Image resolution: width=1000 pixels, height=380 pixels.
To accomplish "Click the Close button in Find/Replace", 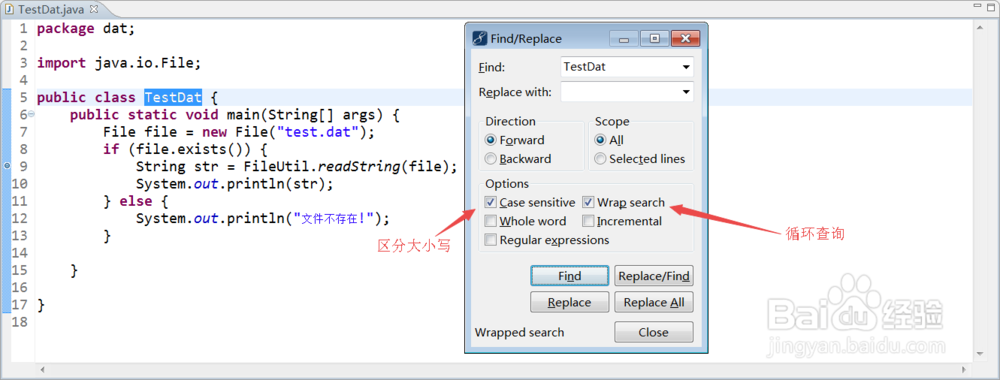I will coord(654,332).
